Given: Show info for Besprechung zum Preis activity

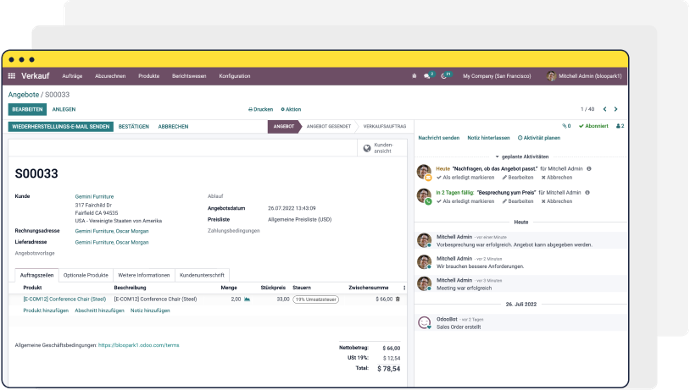Looking at the screenshot, I should (587, 192).
